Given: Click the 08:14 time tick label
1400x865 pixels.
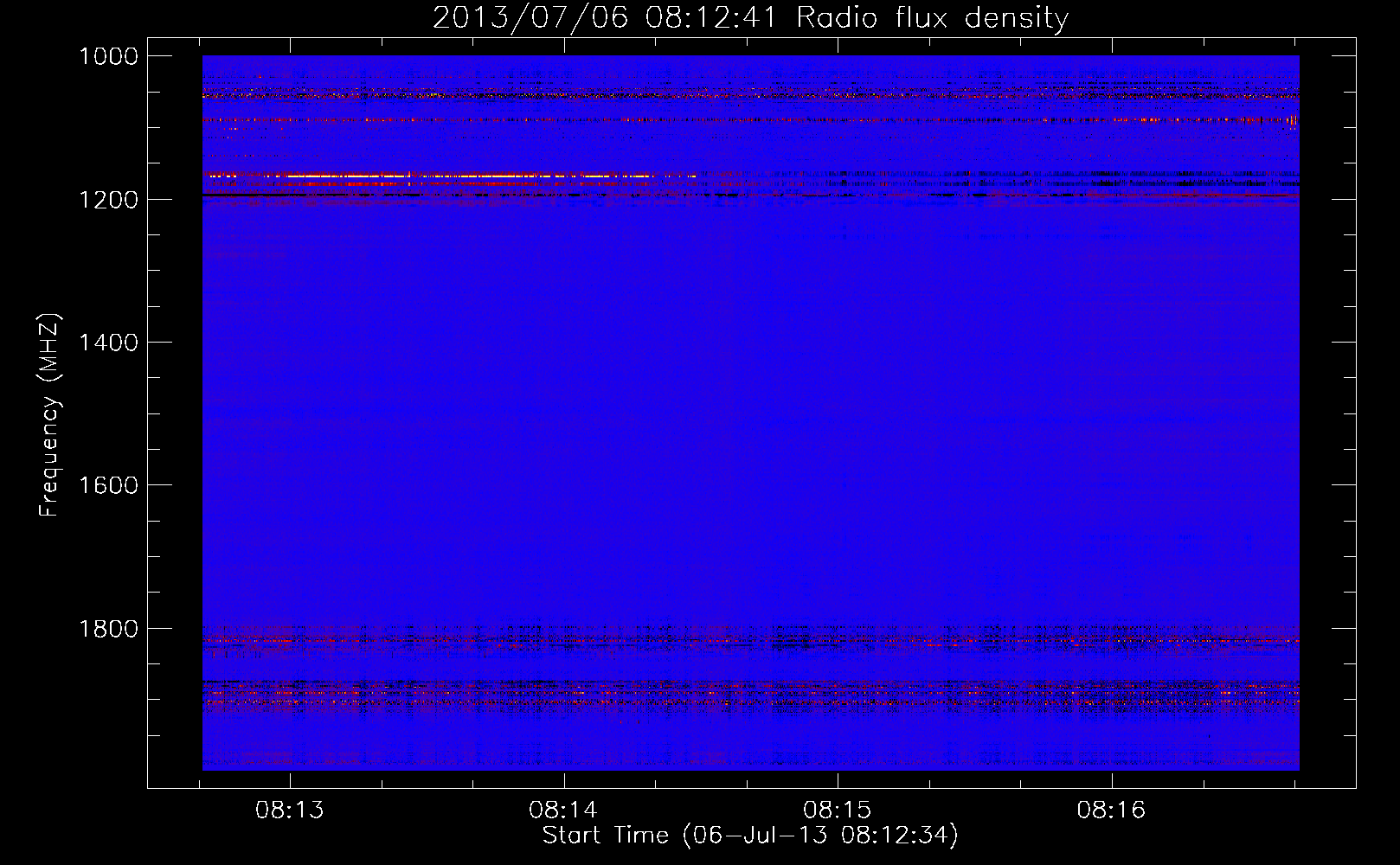Looking at the screenshot, I should click(563, 810).
